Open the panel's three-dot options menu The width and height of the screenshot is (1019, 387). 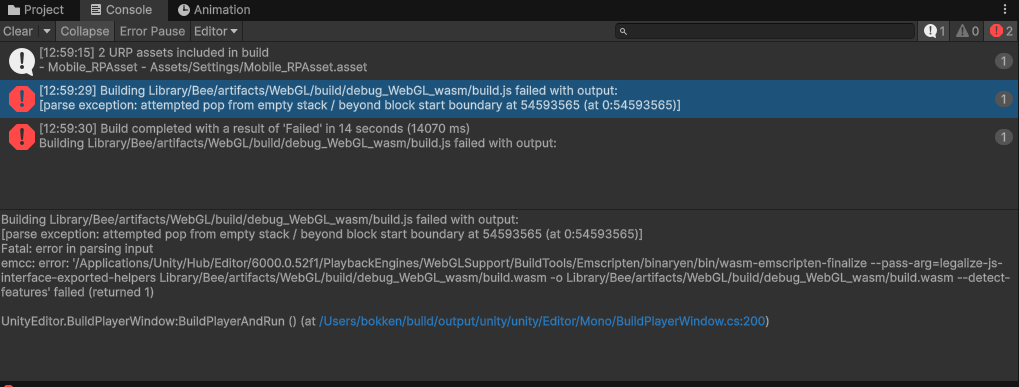(x=1005, y=9)
